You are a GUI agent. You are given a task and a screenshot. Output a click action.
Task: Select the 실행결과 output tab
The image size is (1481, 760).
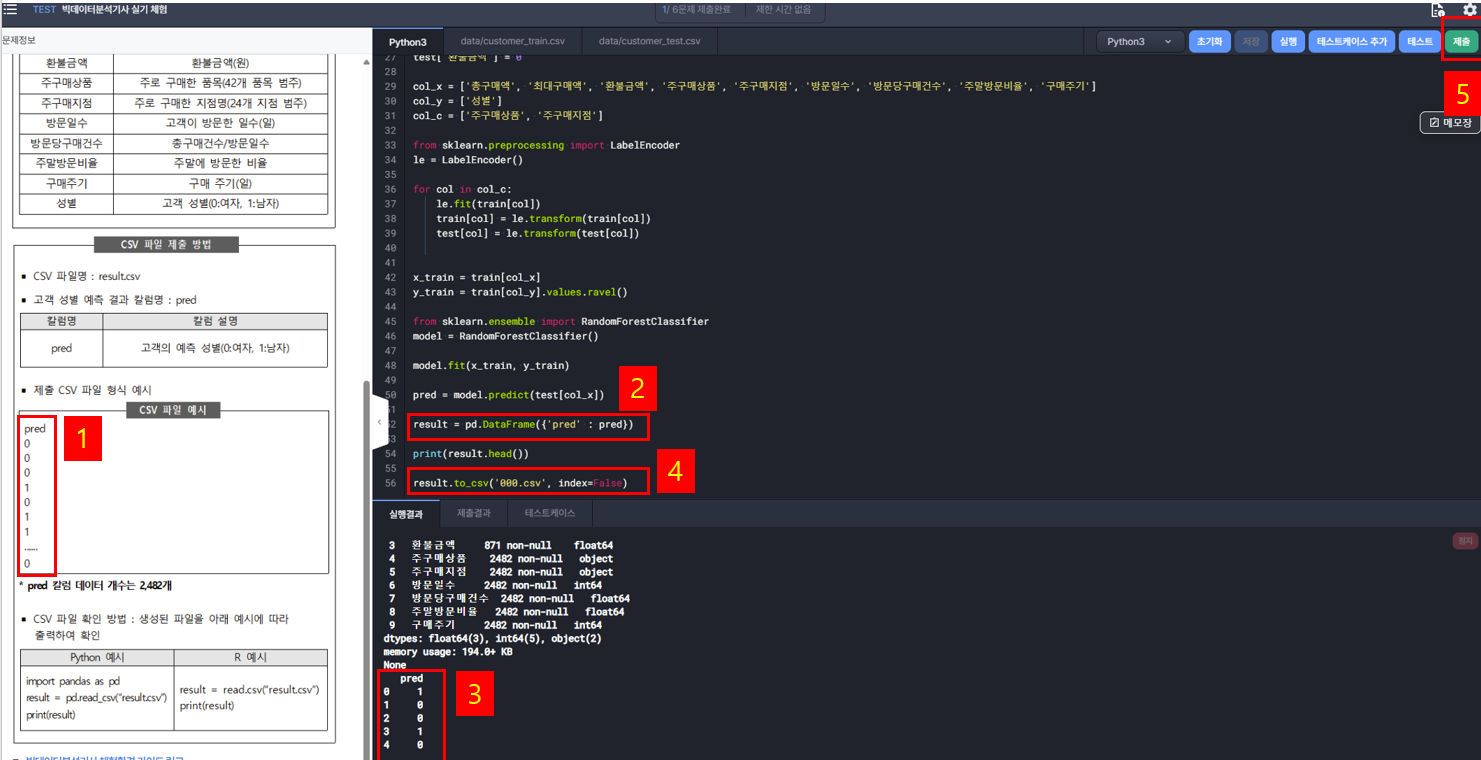pyautogui.click(x=406, y=514)
